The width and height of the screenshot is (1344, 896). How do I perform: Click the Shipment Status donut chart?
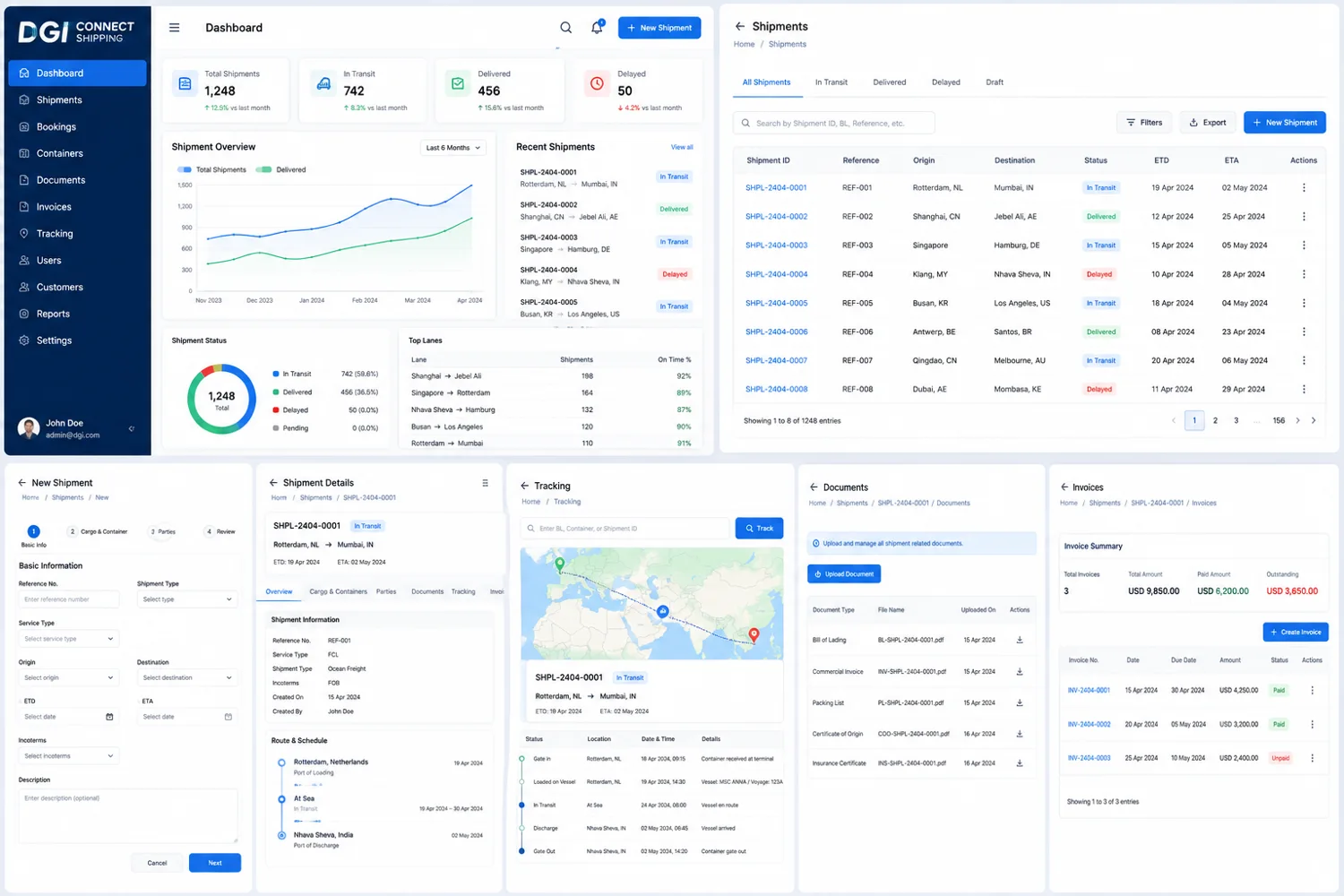point(221,399)
